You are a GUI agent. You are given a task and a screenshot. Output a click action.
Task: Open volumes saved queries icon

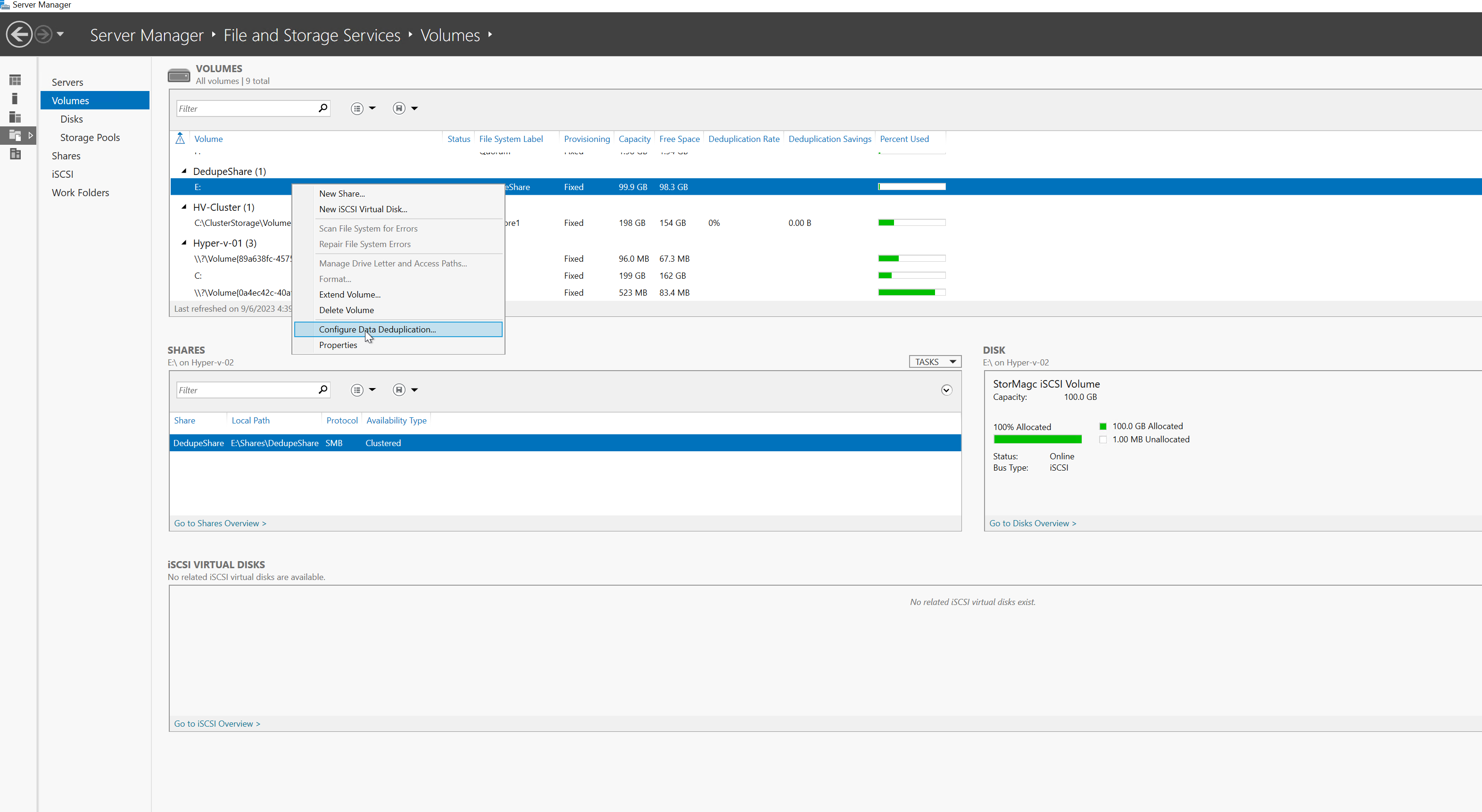tap(399, 108)
